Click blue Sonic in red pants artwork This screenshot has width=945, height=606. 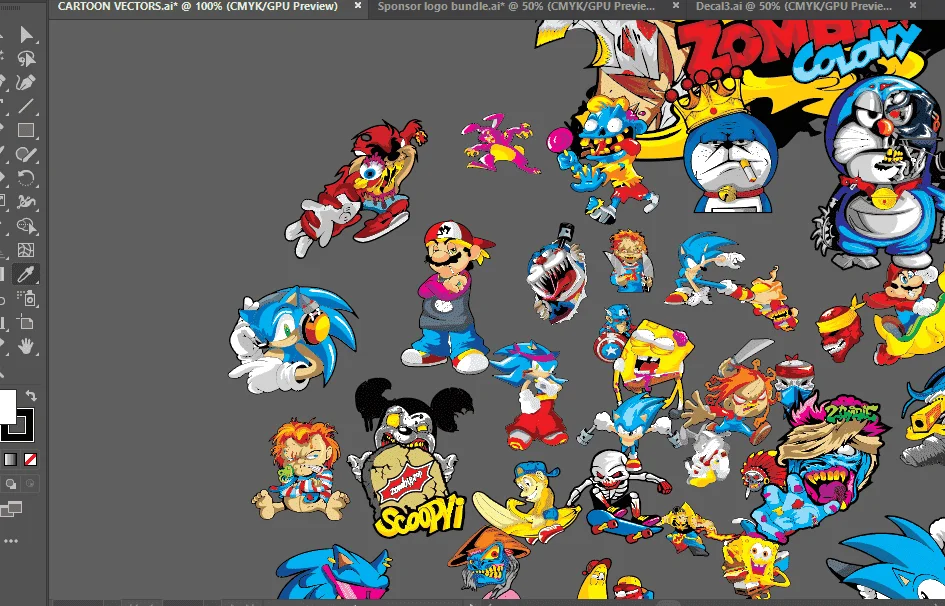click(x=530, y=395)
